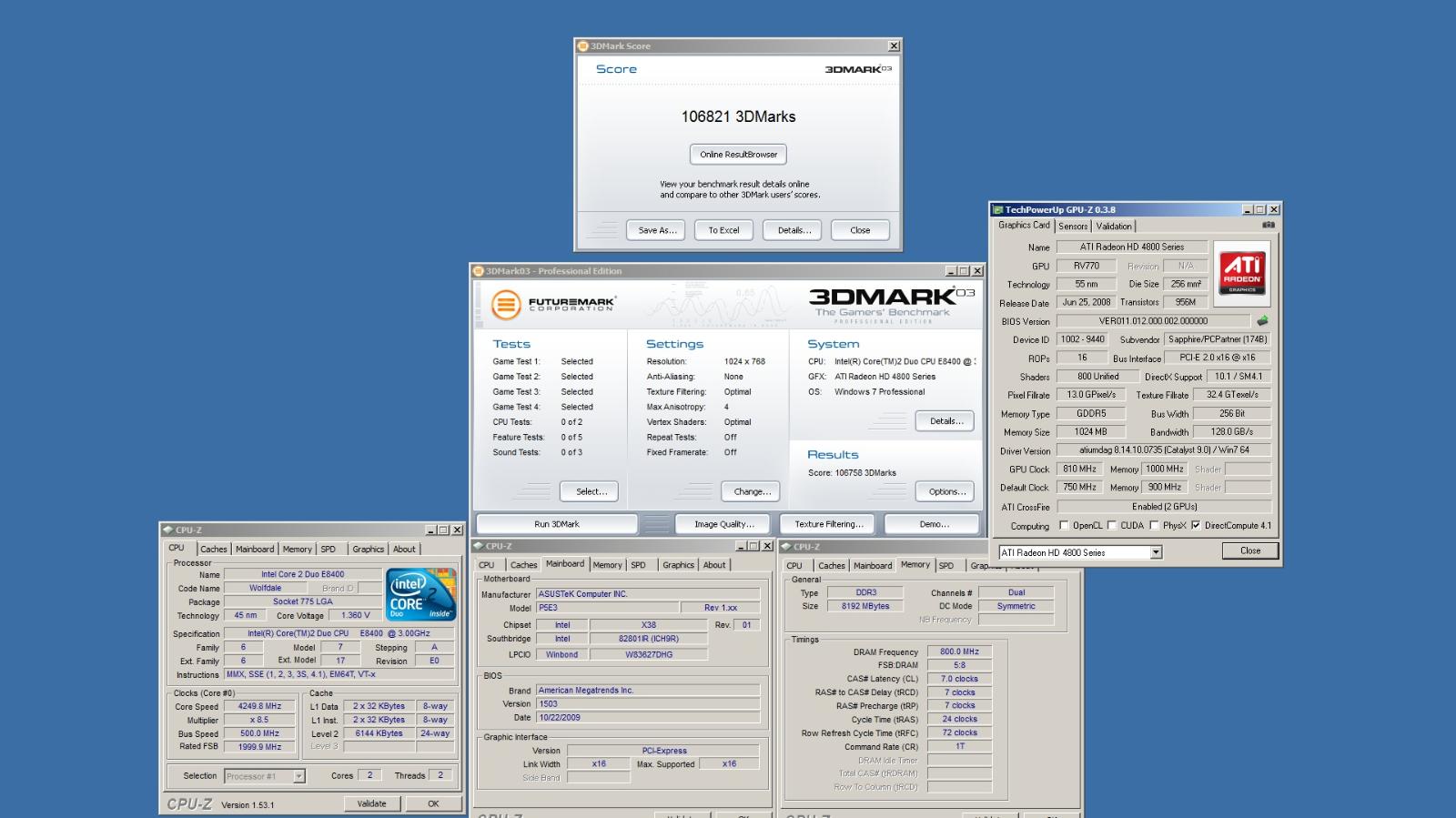
Task: Click Details in the 3DMark Score dialog
Action: tap(794, 230)
